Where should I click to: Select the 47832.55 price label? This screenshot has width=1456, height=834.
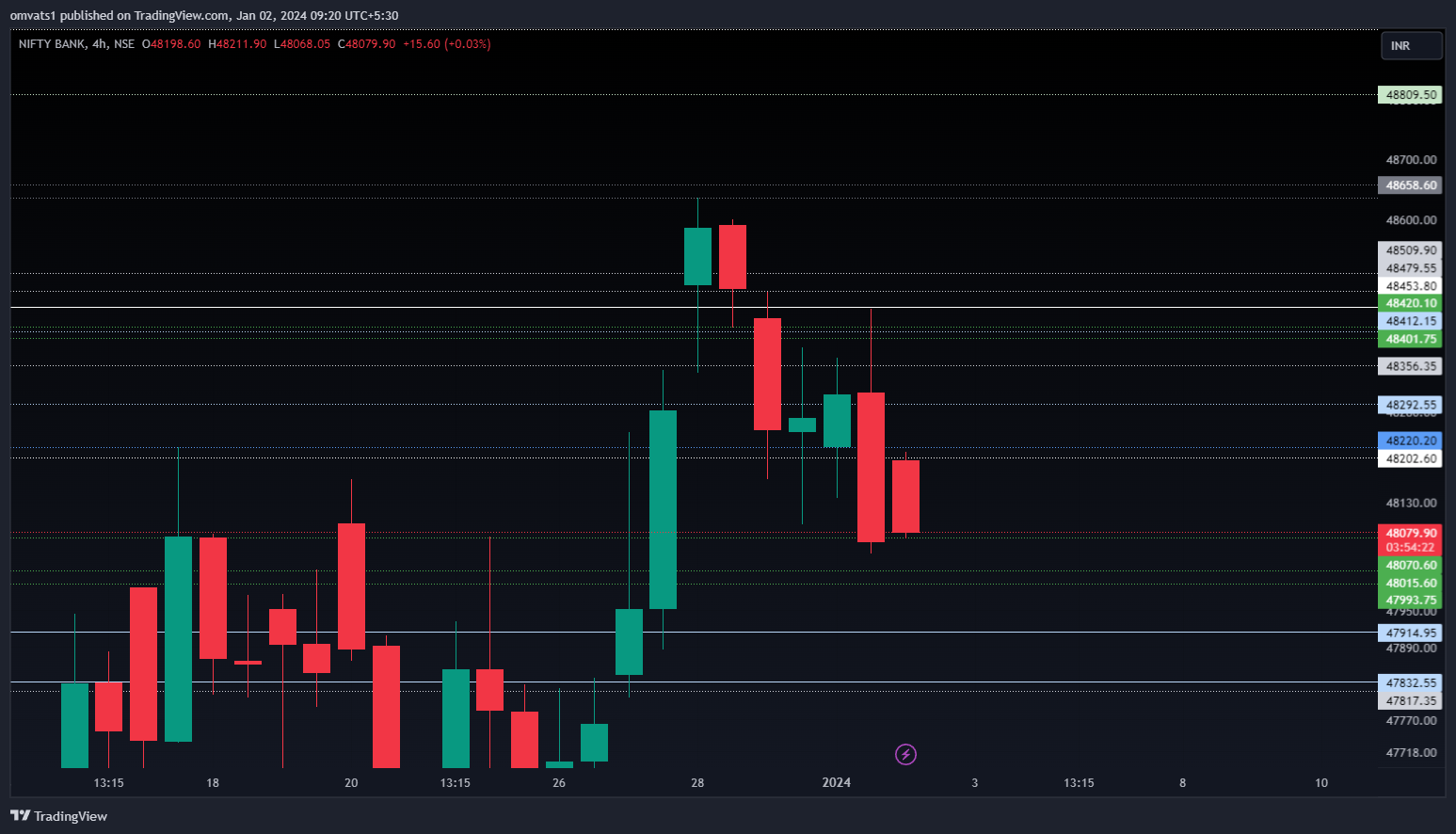coord(1410,682)
